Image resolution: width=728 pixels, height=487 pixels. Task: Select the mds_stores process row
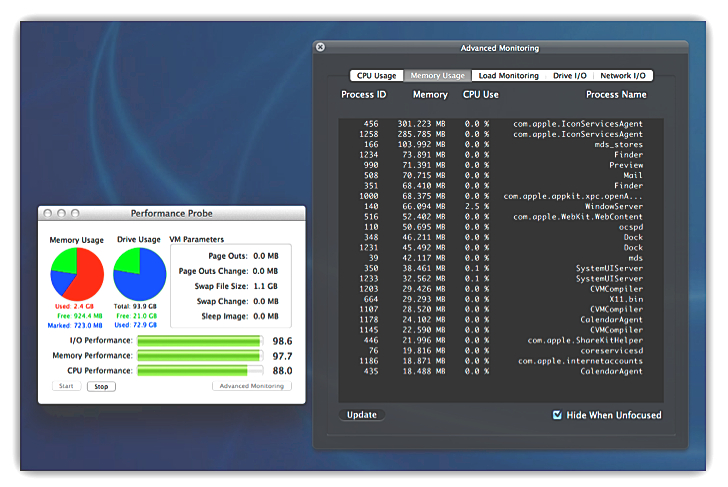tap(501, 144)
